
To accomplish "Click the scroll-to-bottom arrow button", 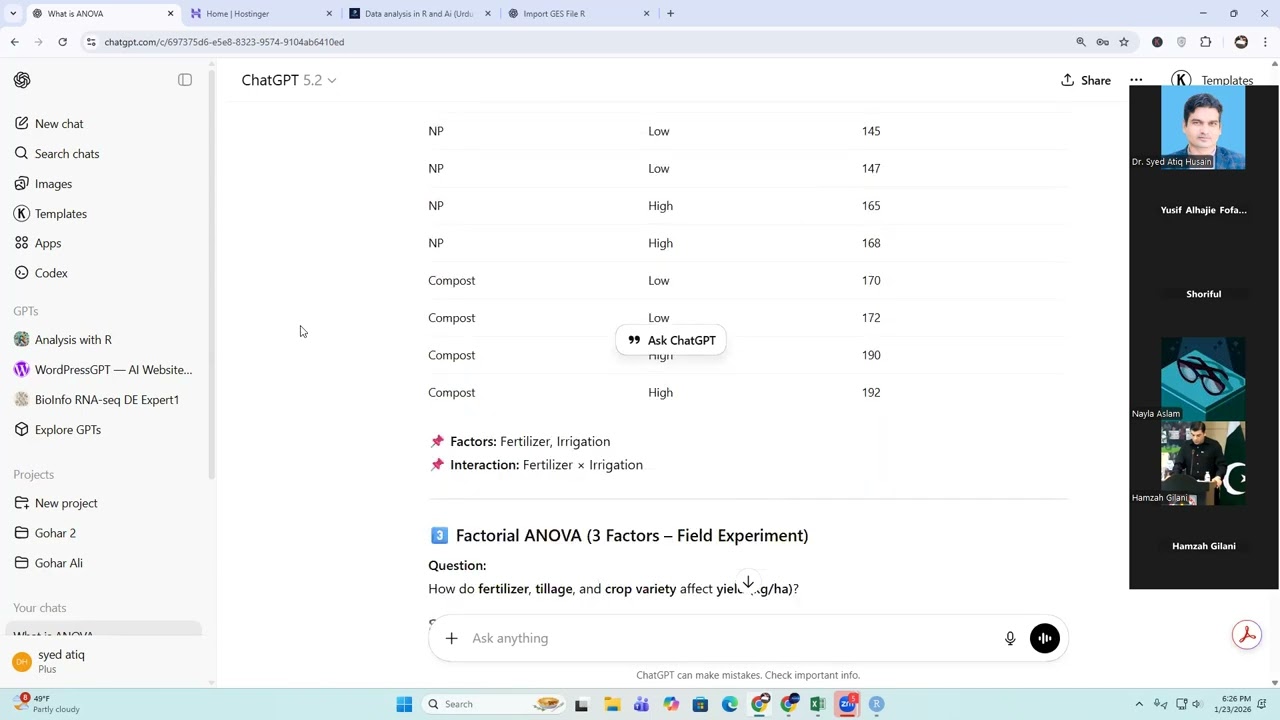I will 748,583.
